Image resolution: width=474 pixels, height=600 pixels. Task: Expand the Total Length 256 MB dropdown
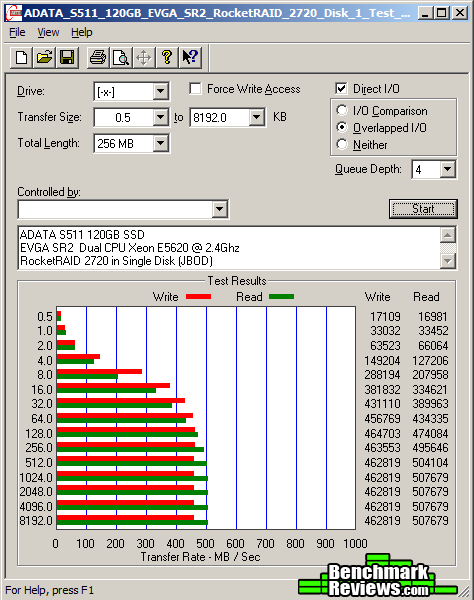[161, 143]
